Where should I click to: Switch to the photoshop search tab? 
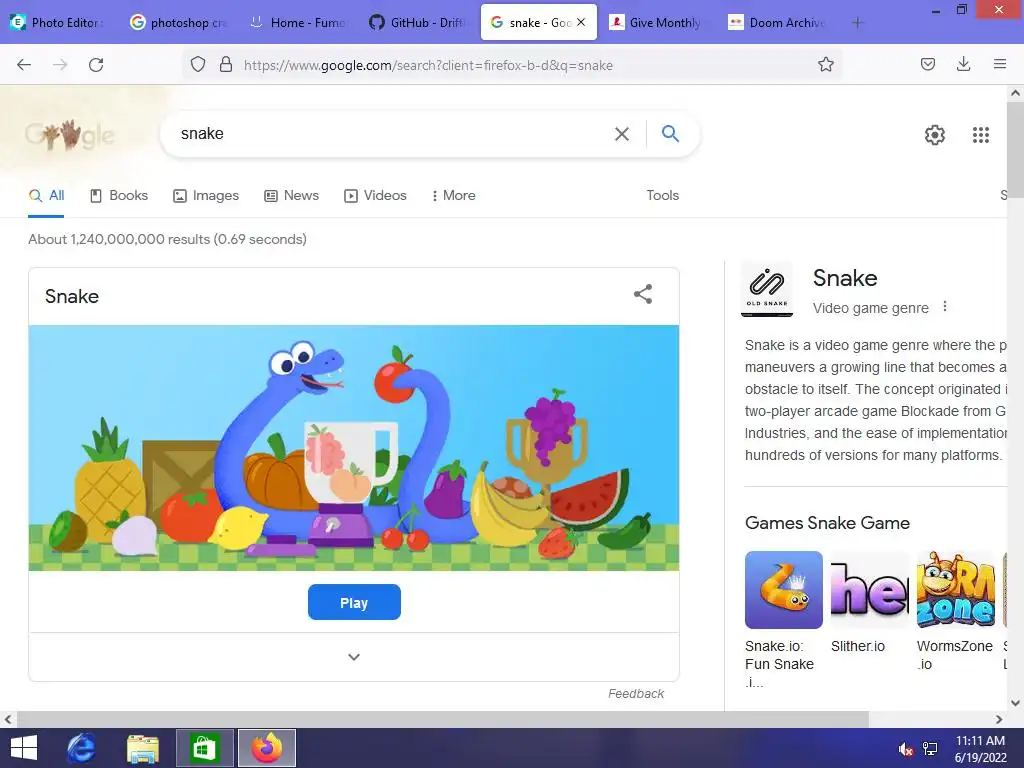[178, 23]
